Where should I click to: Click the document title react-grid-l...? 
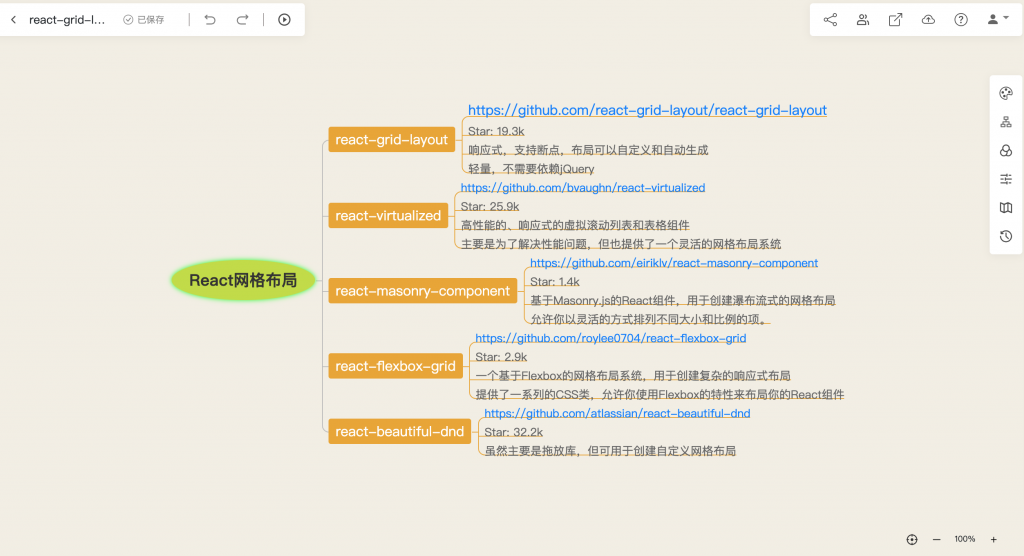[x=67, y=20]
